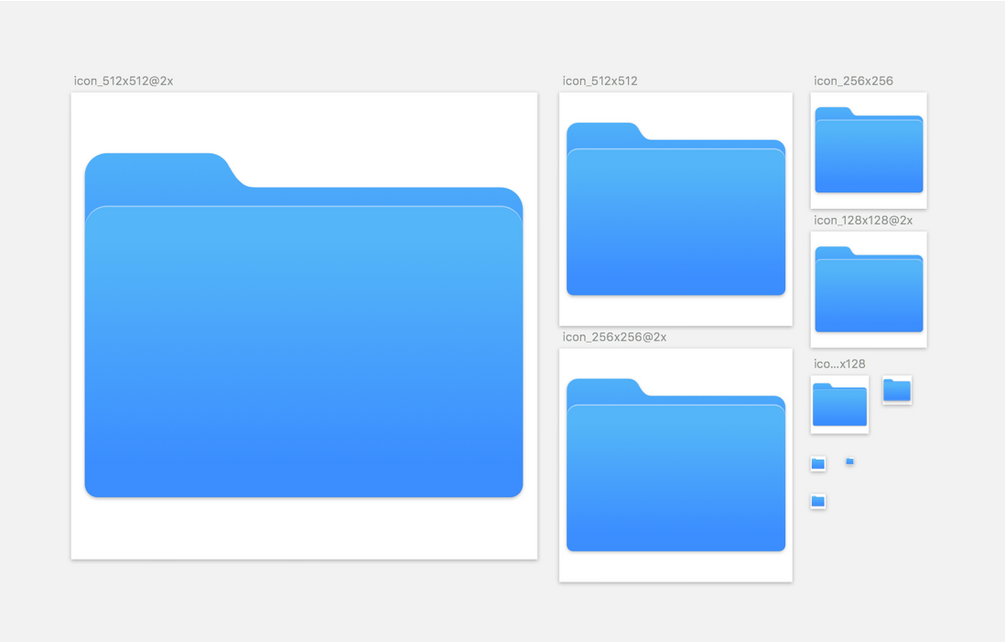The width and height of the screenshot is (1005, 642).
Task: Click the folder in the icon_256x256@2x artboard
Action: pyautogui.click(x=676, y=465)
